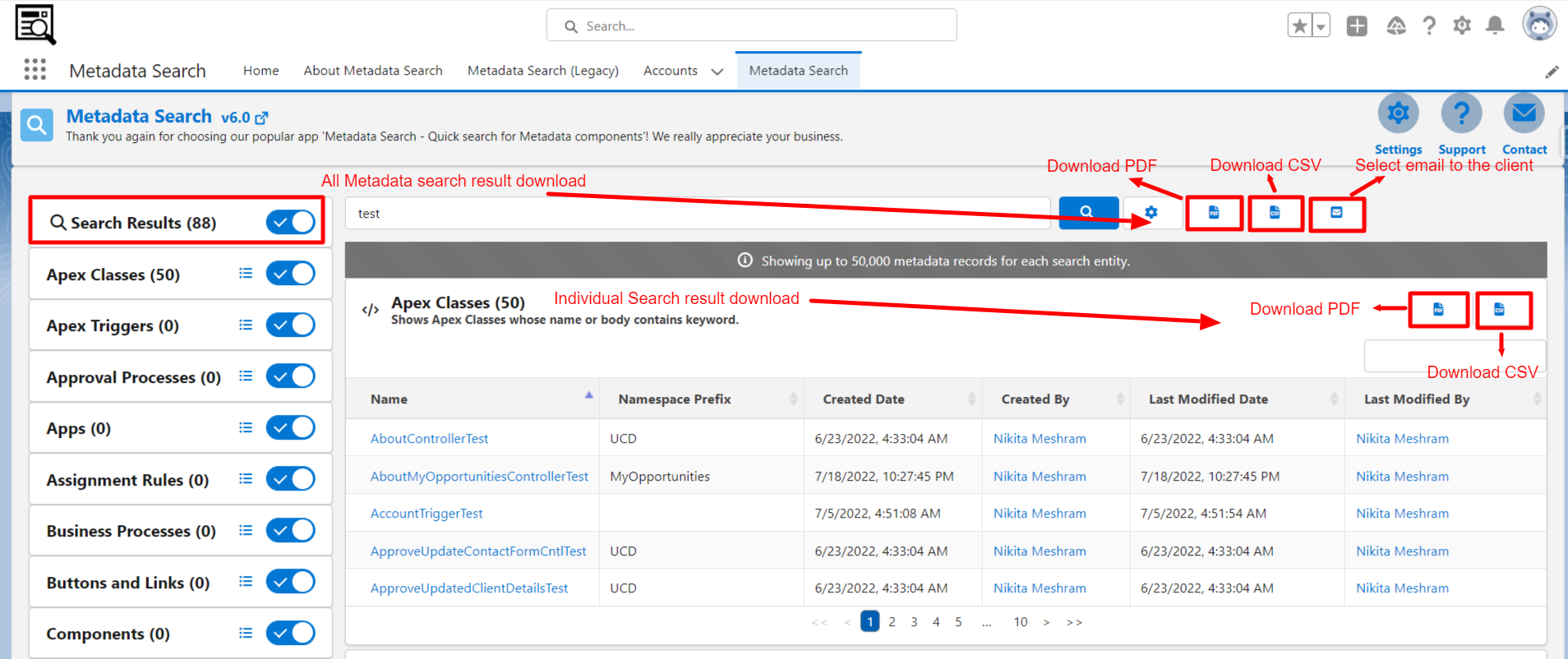Open About Metadata Search tab

point(373,71)
